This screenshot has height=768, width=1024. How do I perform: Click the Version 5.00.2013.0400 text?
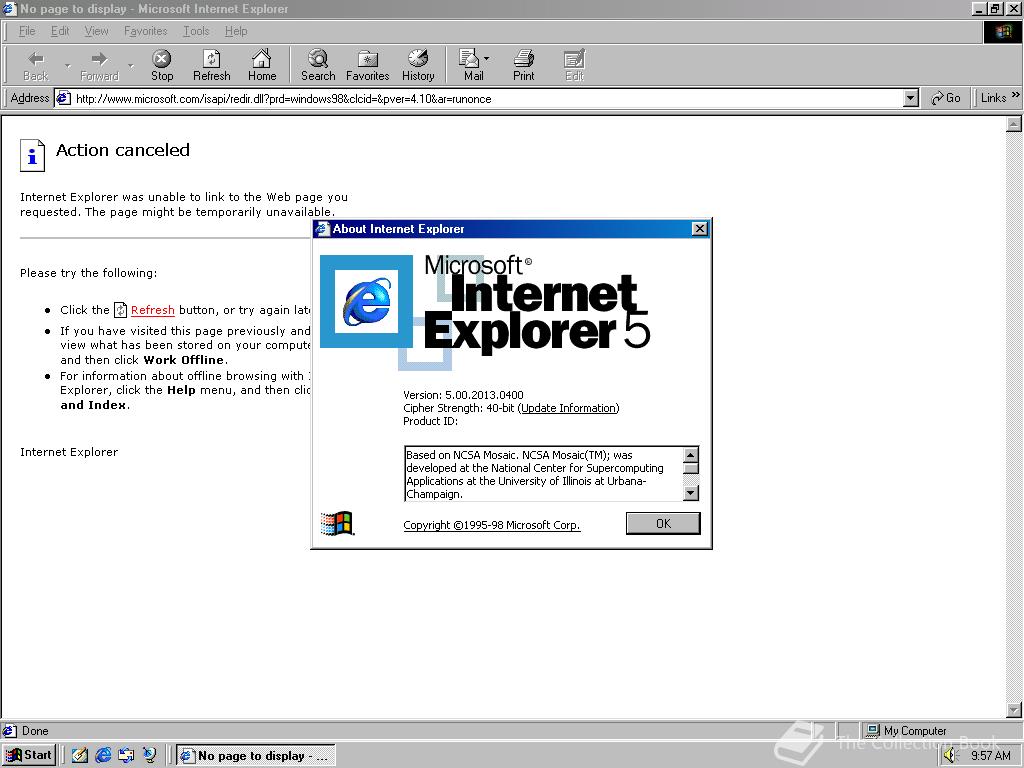point(463,395)
